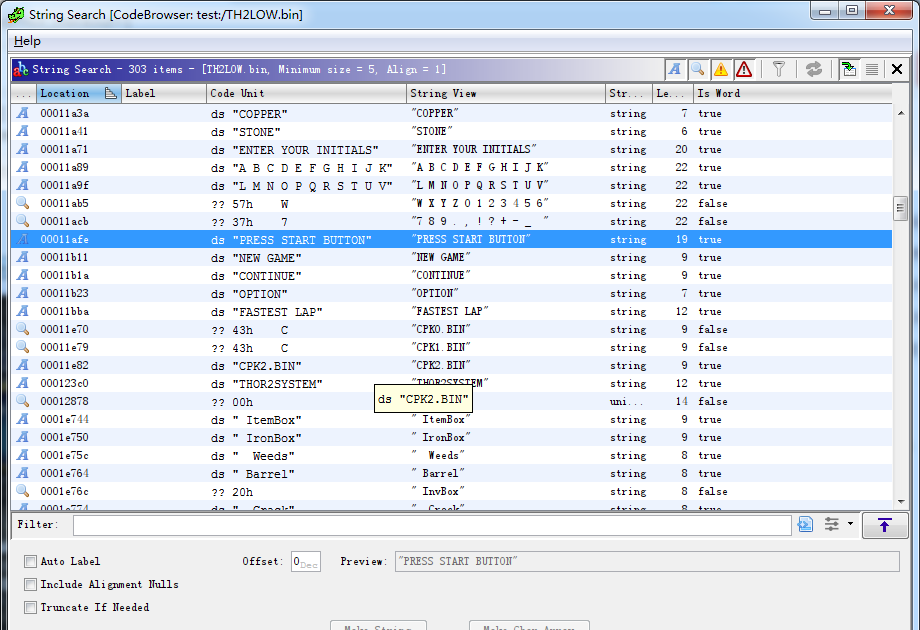
Task: Click the filter text options icon
Action: [x=806, y=524]
